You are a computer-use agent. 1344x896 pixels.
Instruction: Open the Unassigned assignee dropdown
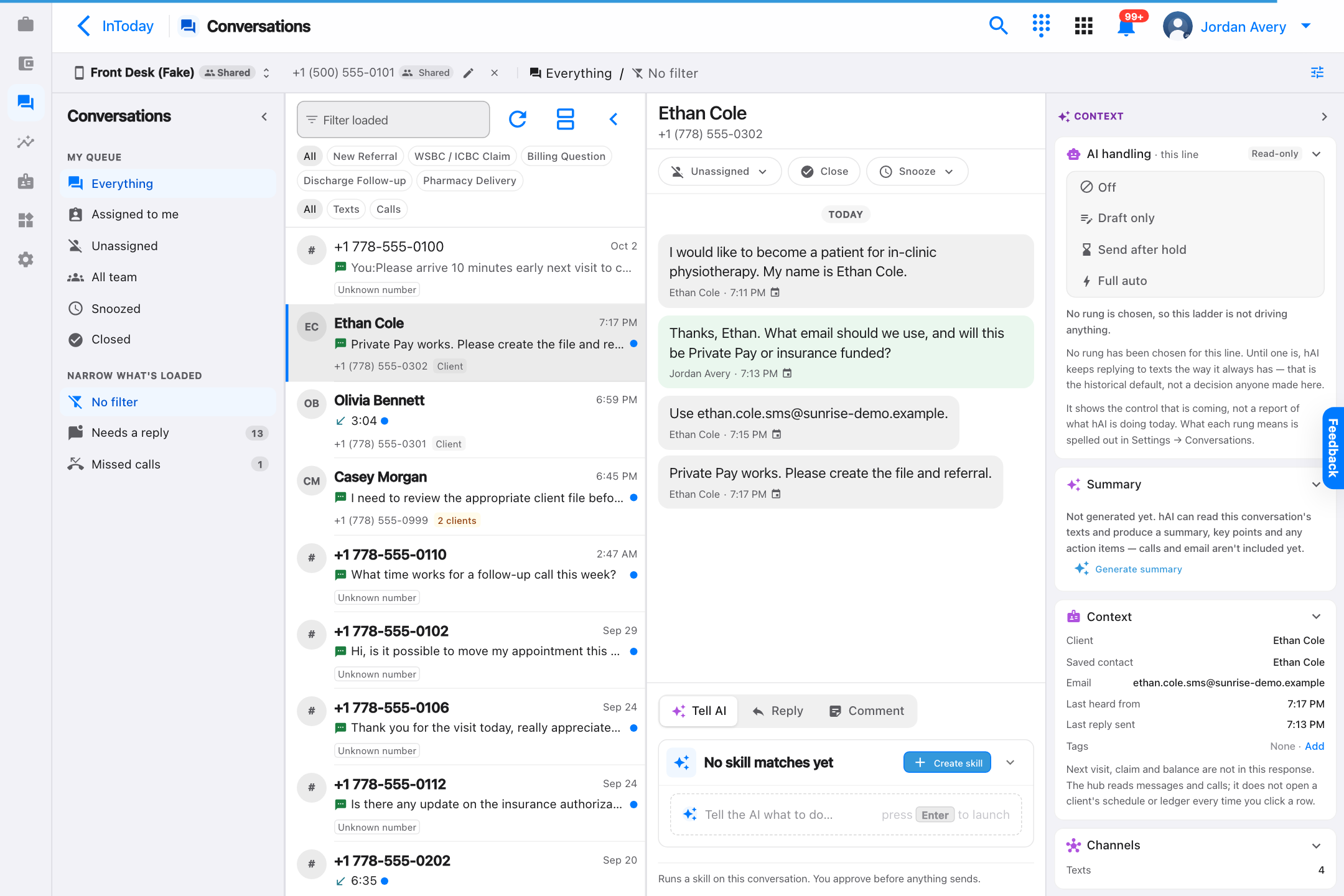(719, 171)
